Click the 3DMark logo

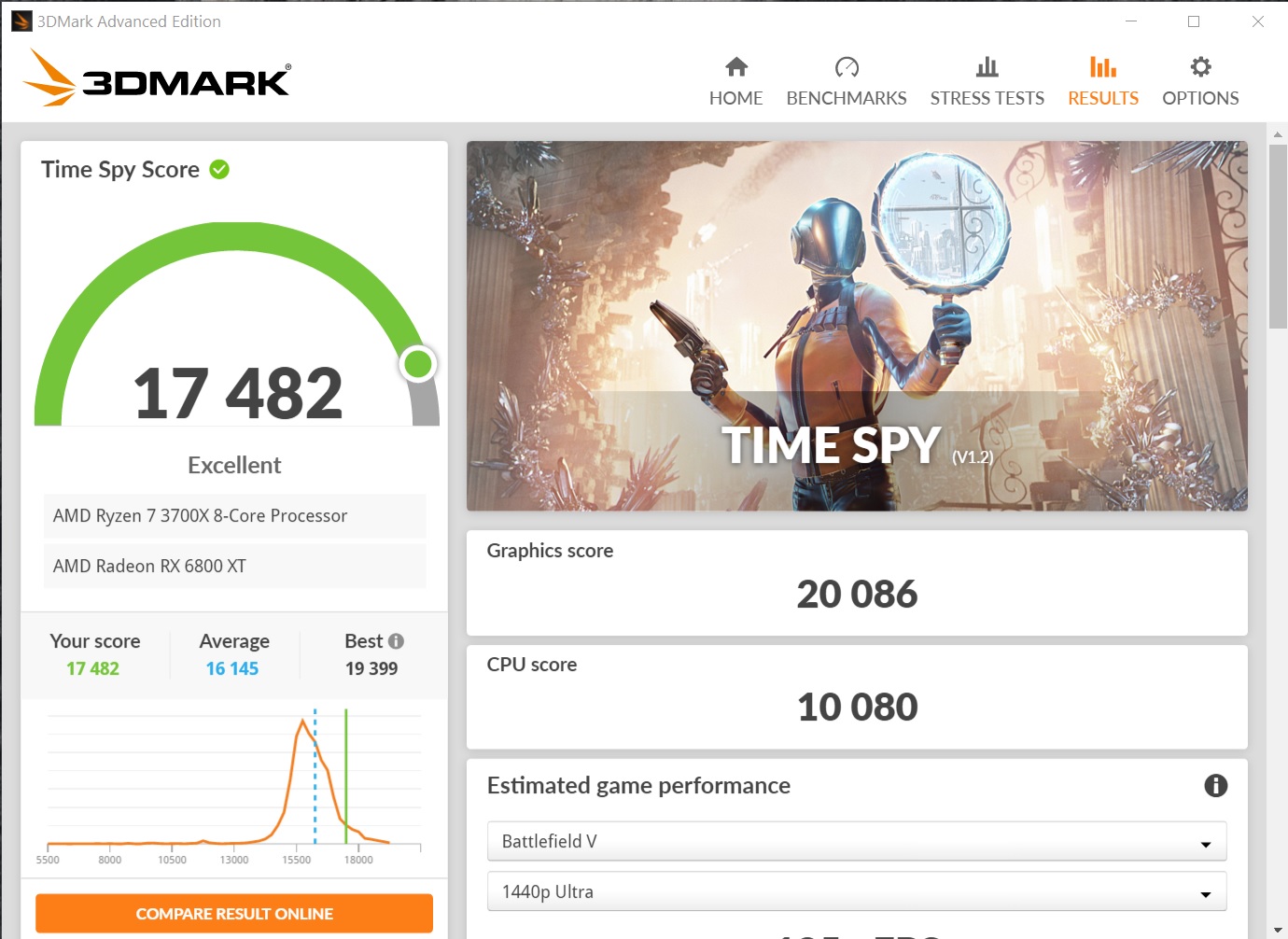tap(157, 77)
